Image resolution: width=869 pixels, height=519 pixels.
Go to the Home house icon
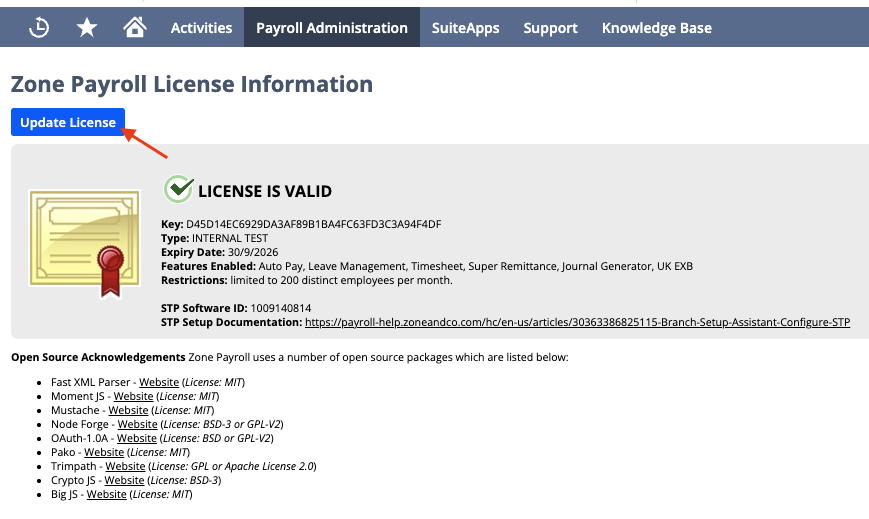(x=135, y=27)
